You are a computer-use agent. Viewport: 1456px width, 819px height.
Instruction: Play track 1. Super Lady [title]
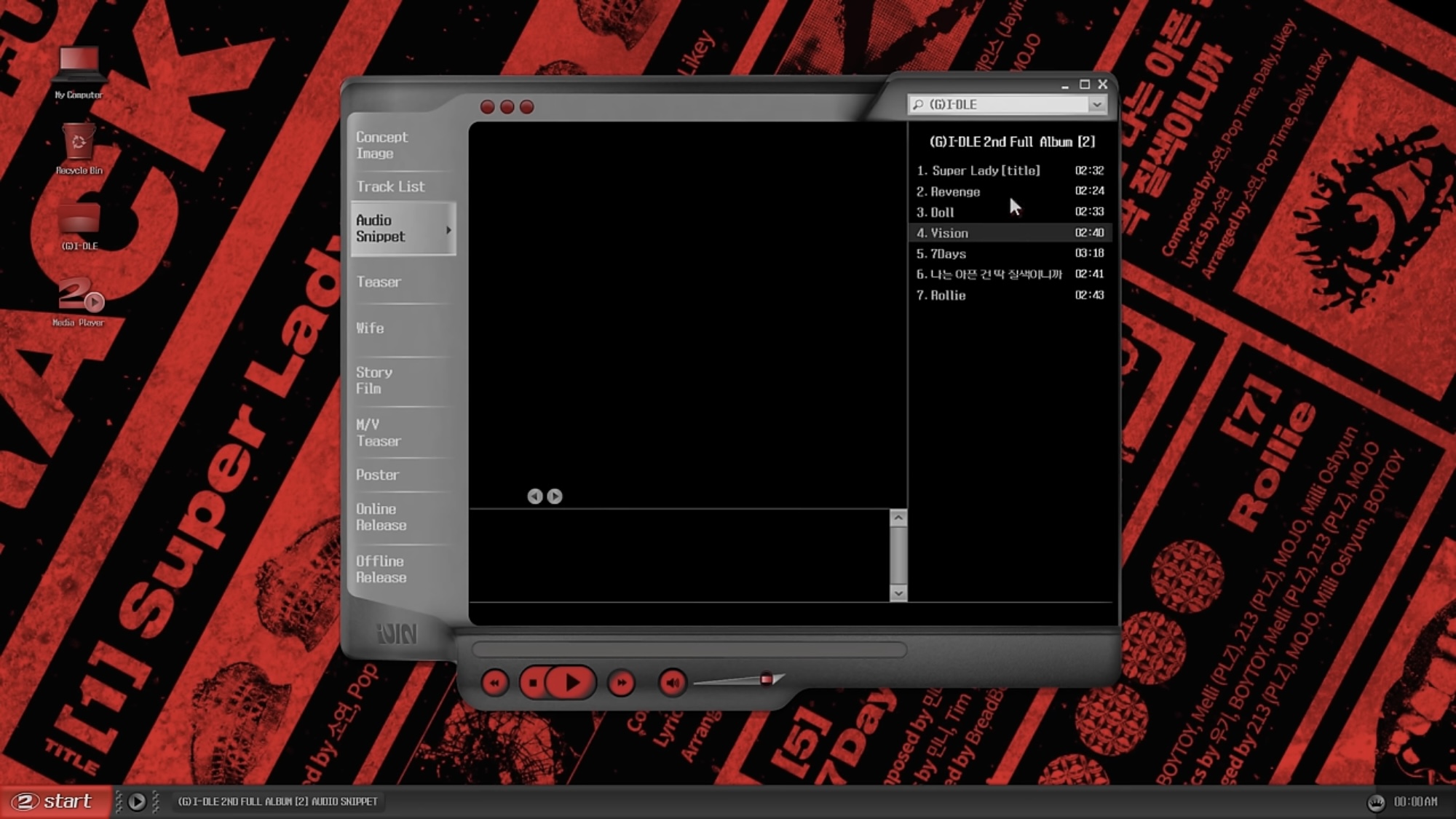(1010, 171)
